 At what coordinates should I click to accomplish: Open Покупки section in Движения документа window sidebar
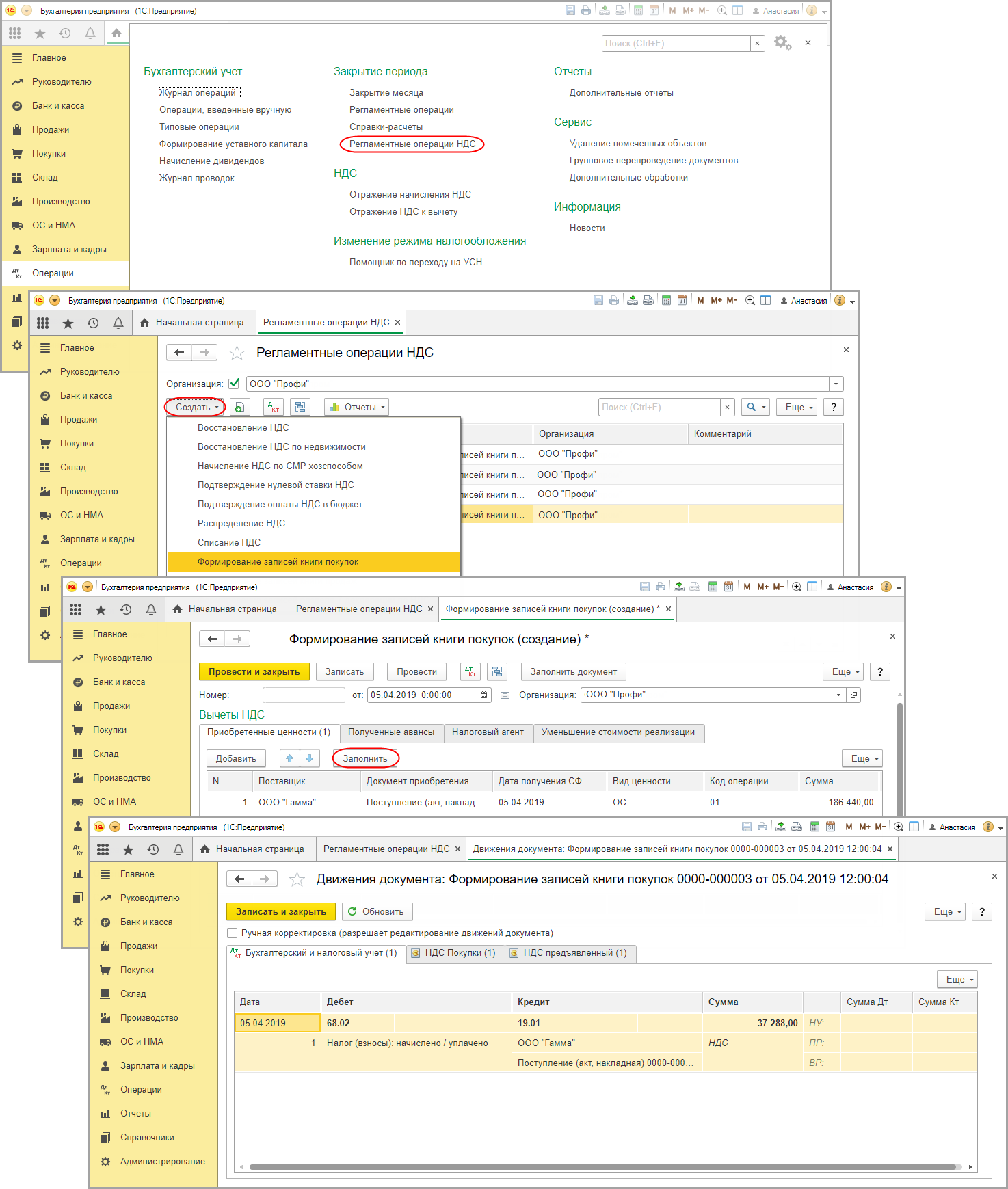click(137, 970)
